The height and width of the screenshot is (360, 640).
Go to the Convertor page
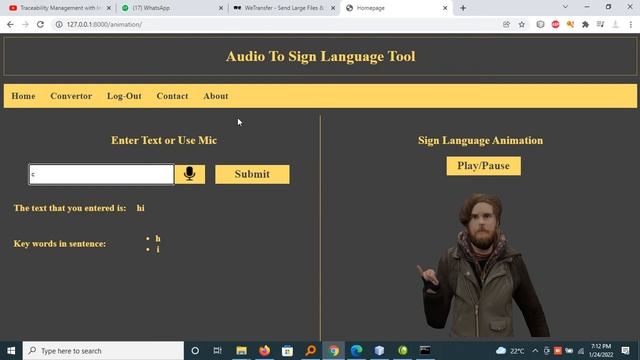tap(71, 96)
